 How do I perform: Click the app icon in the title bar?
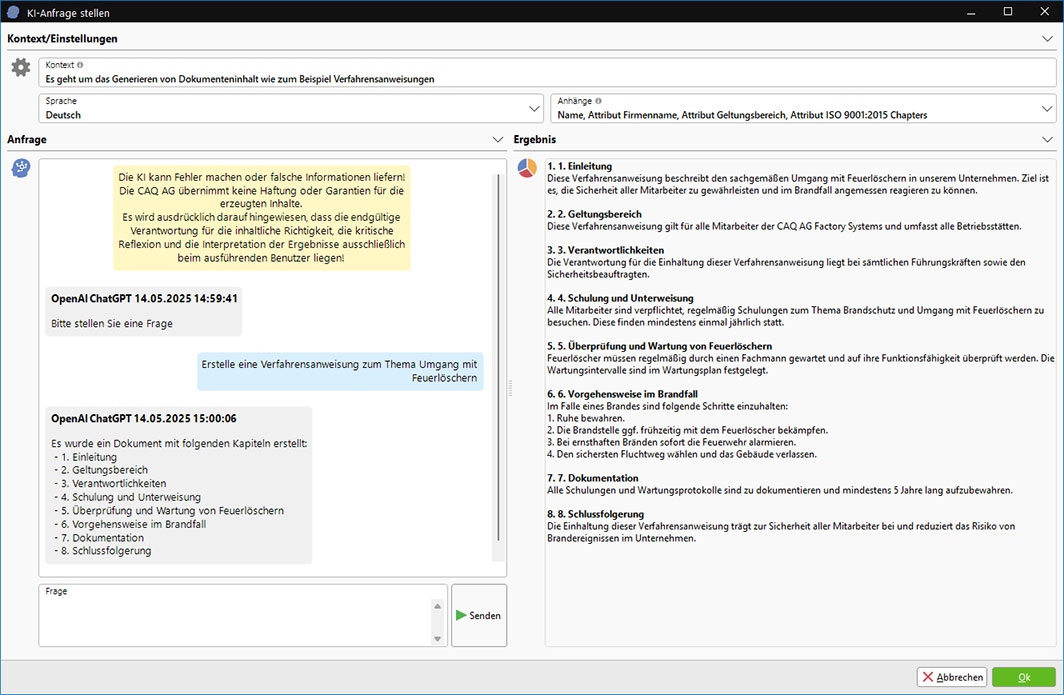(x=13, y=13)
